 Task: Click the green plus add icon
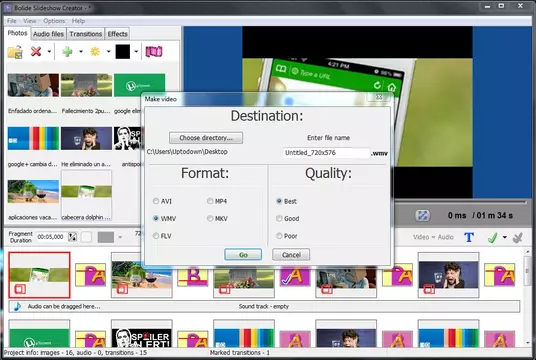click(x=67, y=52)
